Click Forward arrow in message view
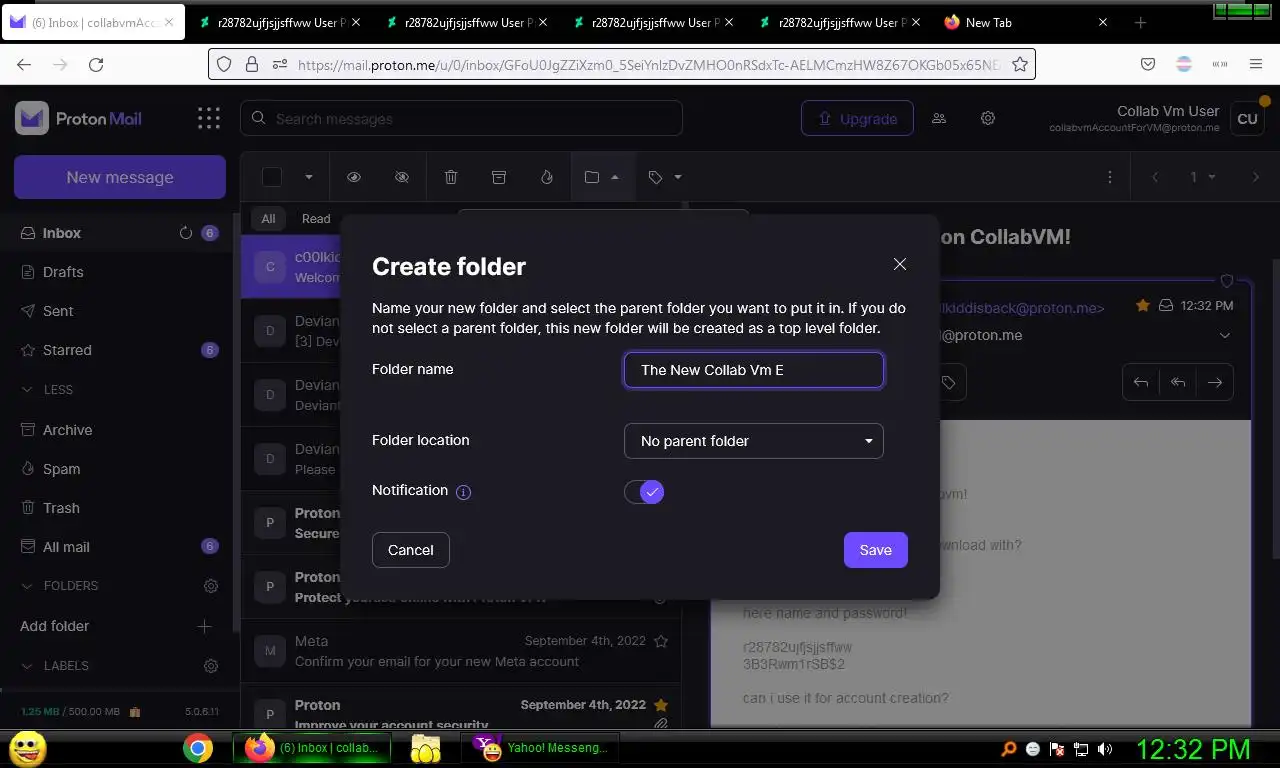Image resolution: width=1280 pixels, height=768 pixels. (1215, 382)
